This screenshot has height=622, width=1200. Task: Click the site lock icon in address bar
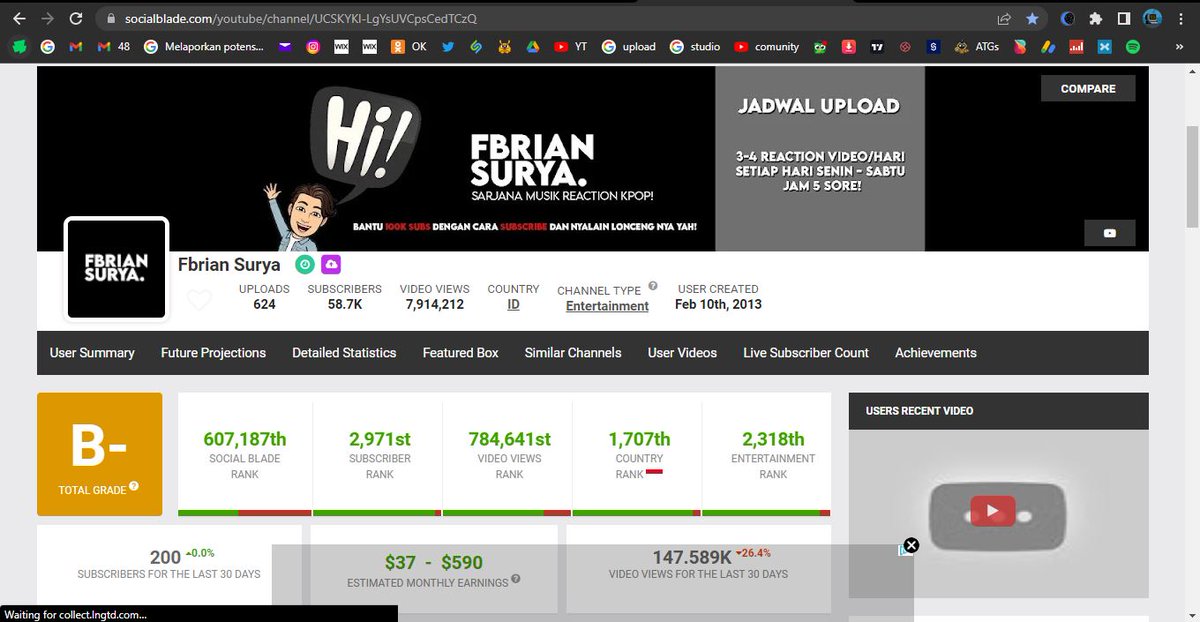(x=111, y=18)
